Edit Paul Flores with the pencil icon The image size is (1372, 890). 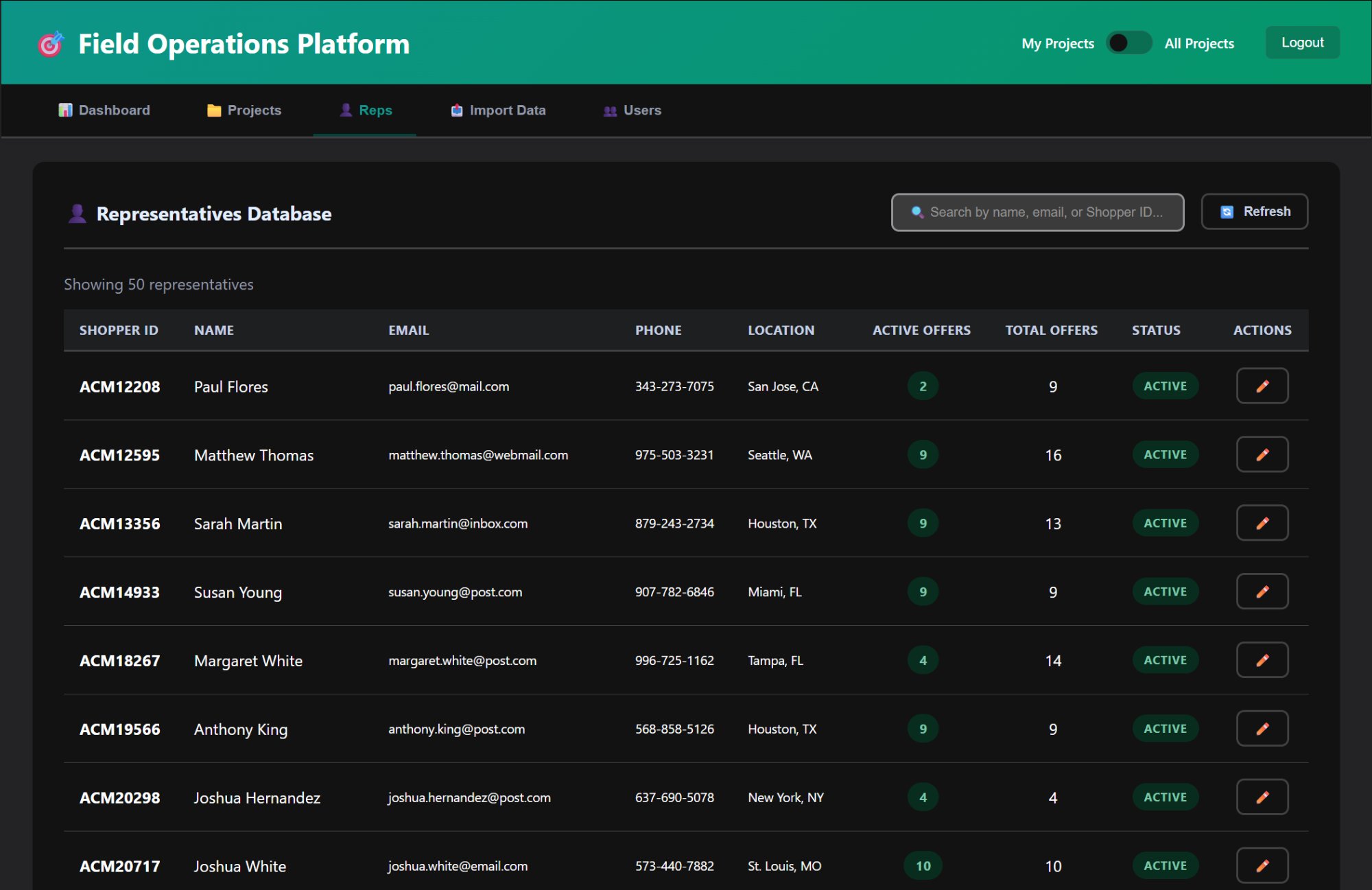[1262, 386]
